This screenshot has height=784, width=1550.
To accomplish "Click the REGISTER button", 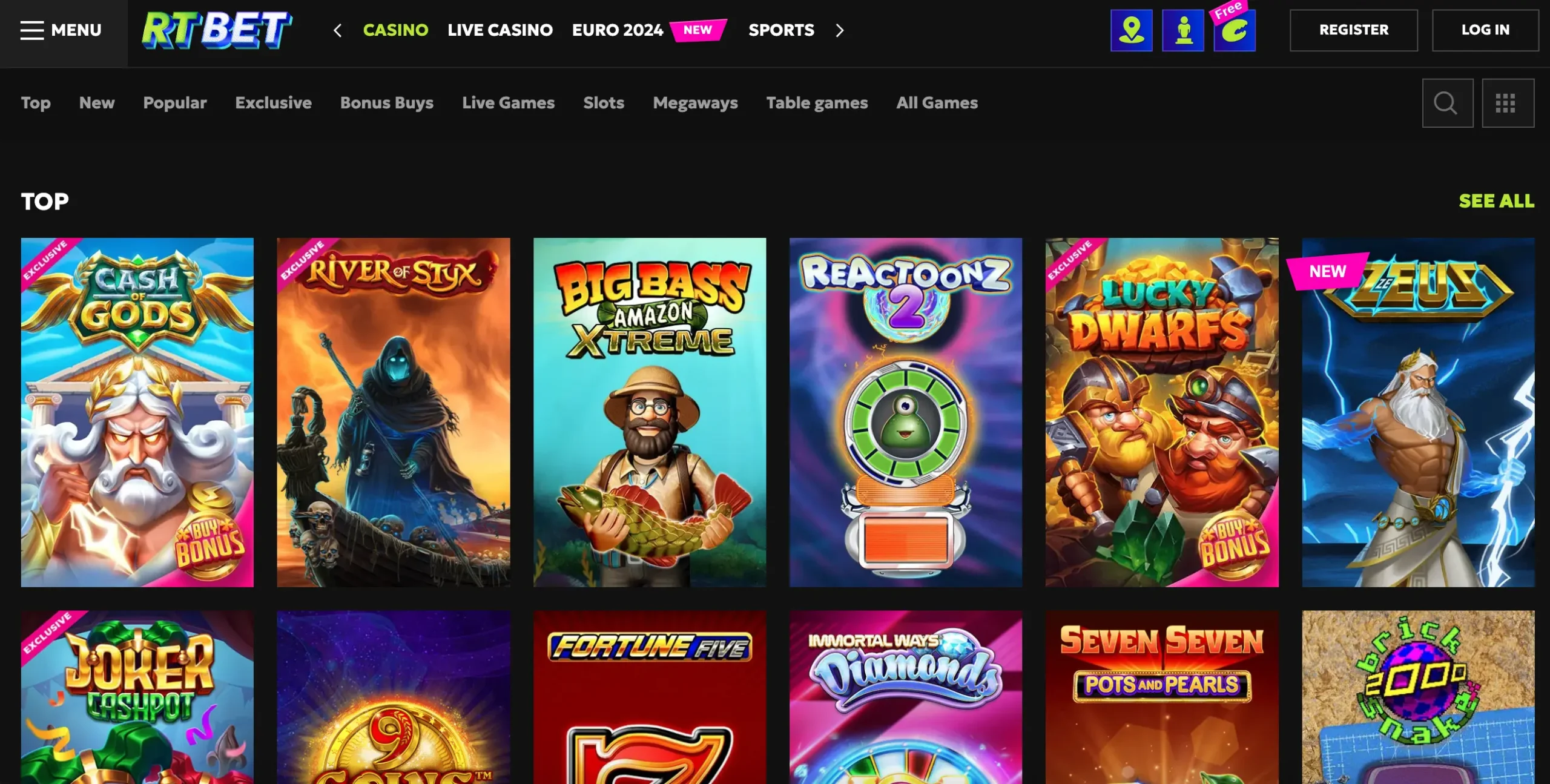I will tap(1353, 30).
